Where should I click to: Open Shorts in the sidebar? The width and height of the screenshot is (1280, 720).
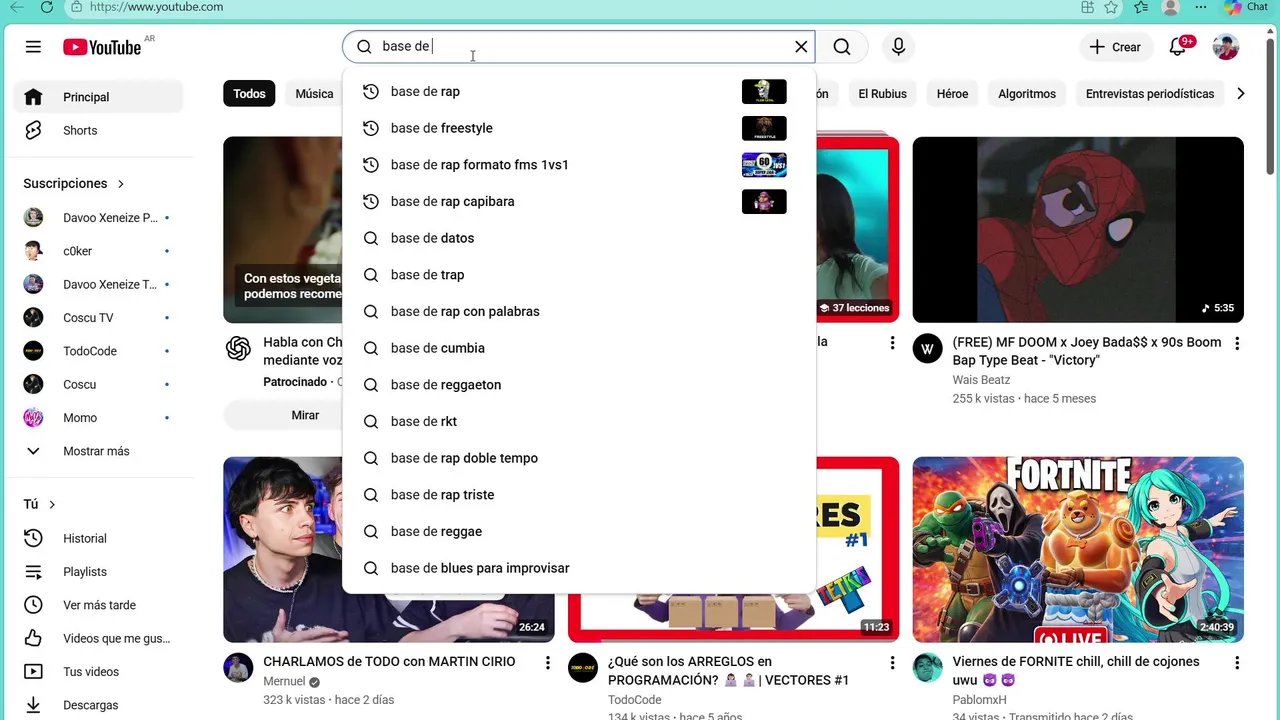tap(98, 130)
